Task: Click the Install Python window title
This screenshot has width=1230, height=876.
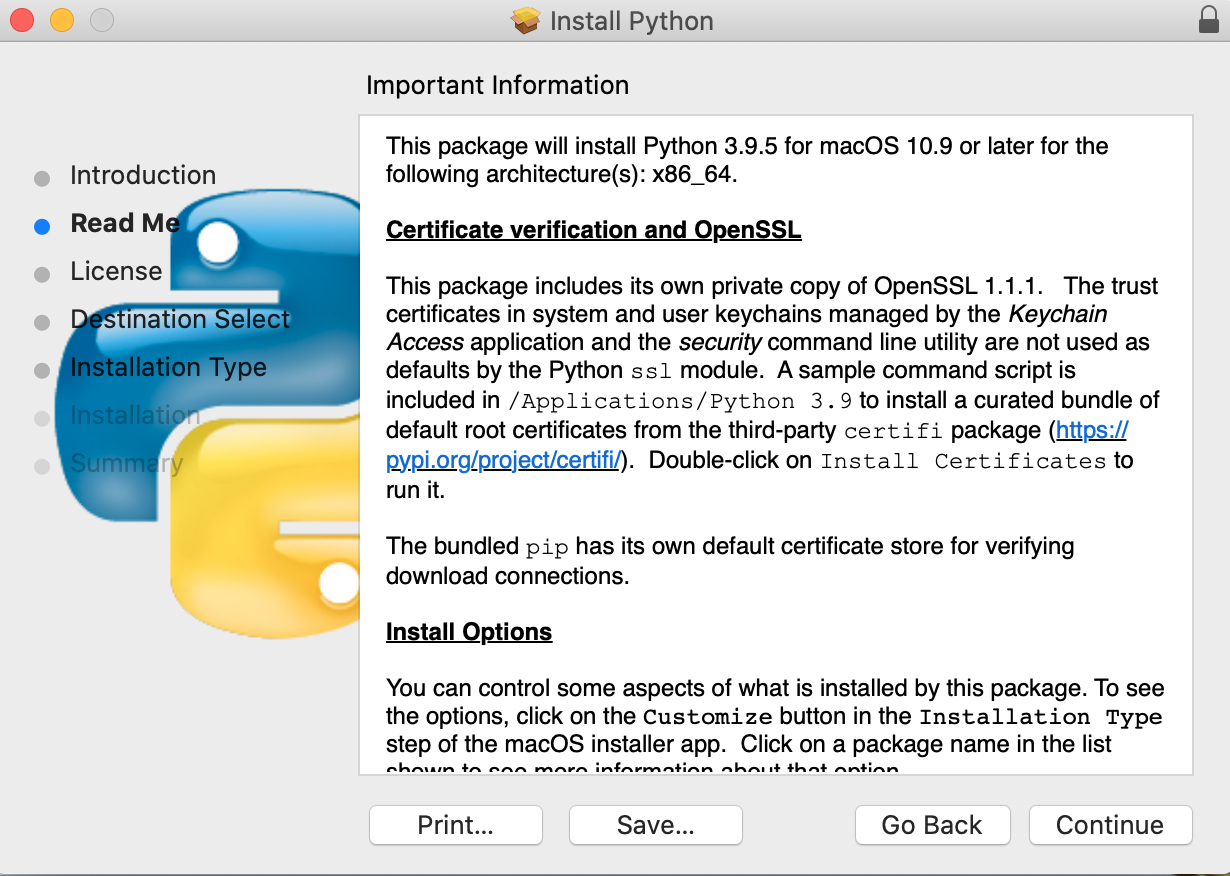Action: (x=632, y=21)
